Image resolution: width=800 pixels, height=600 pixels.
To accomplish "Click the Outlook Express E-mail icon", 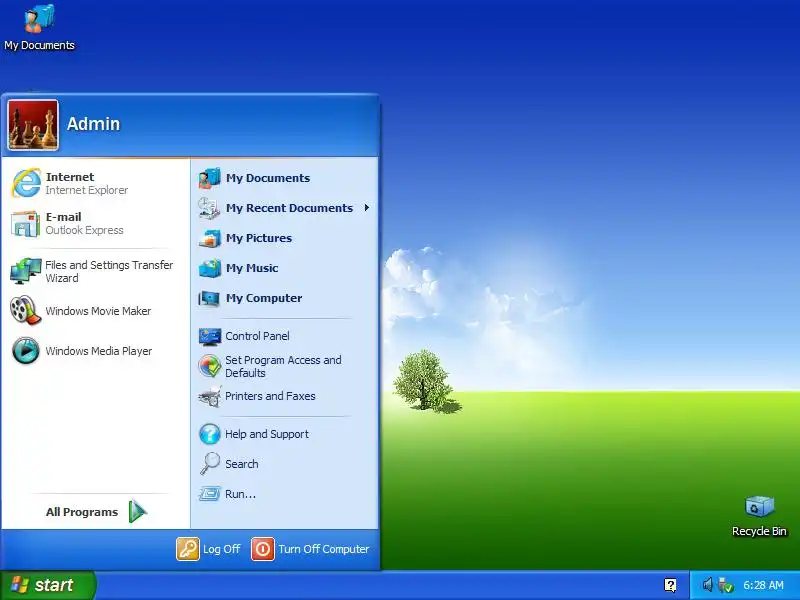I will (x=25, y=223).
